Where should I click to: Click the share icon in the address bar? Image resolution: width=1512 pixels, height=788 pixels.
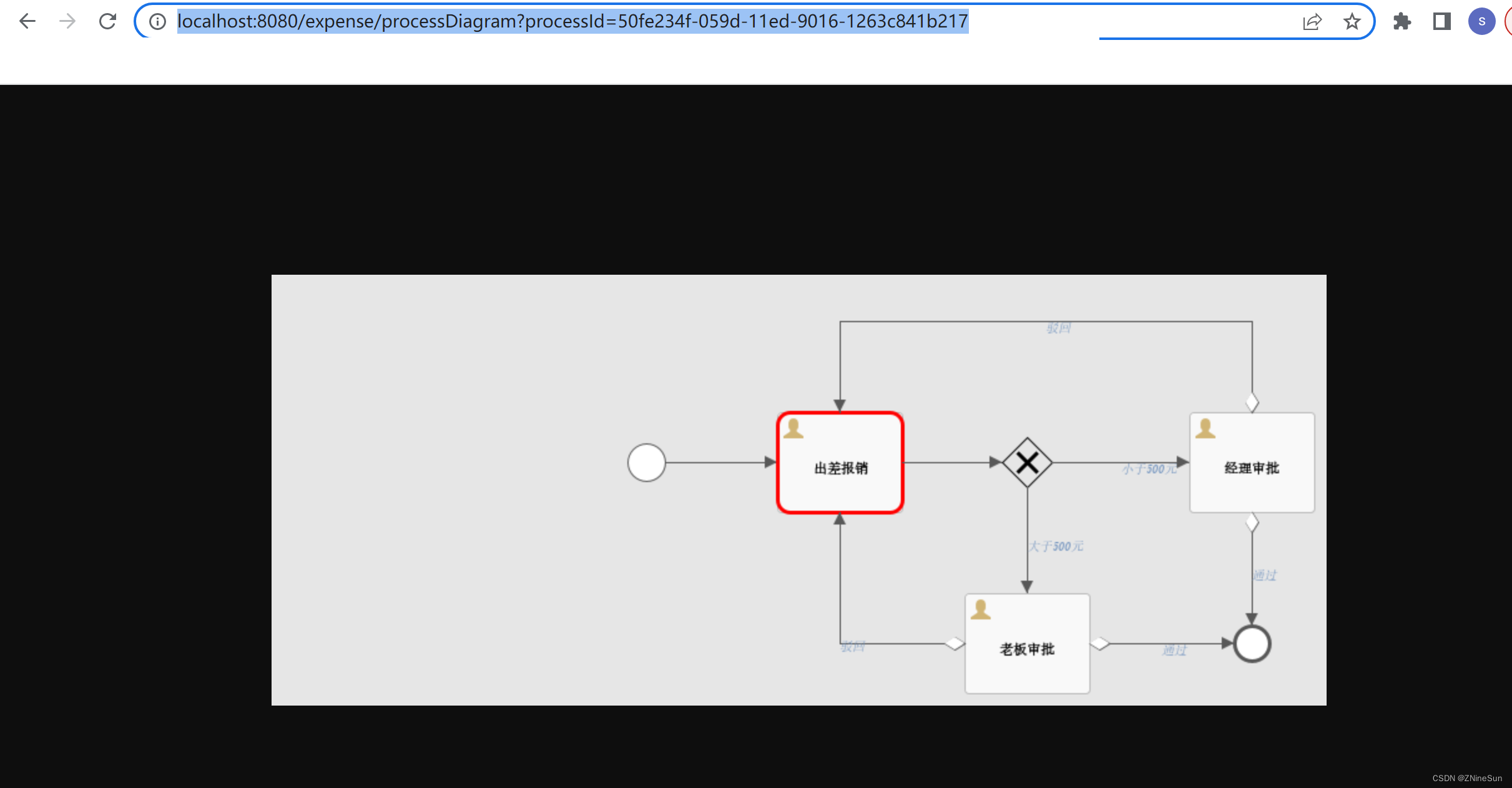coord(1313,21)
